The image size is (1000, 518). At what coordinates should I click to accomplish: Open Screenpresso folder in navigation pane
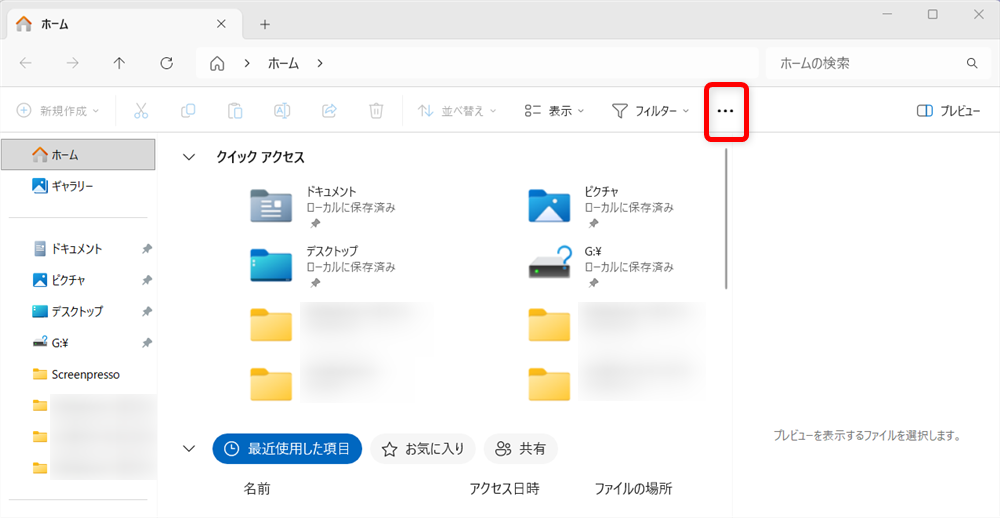(x=78, y=374)
